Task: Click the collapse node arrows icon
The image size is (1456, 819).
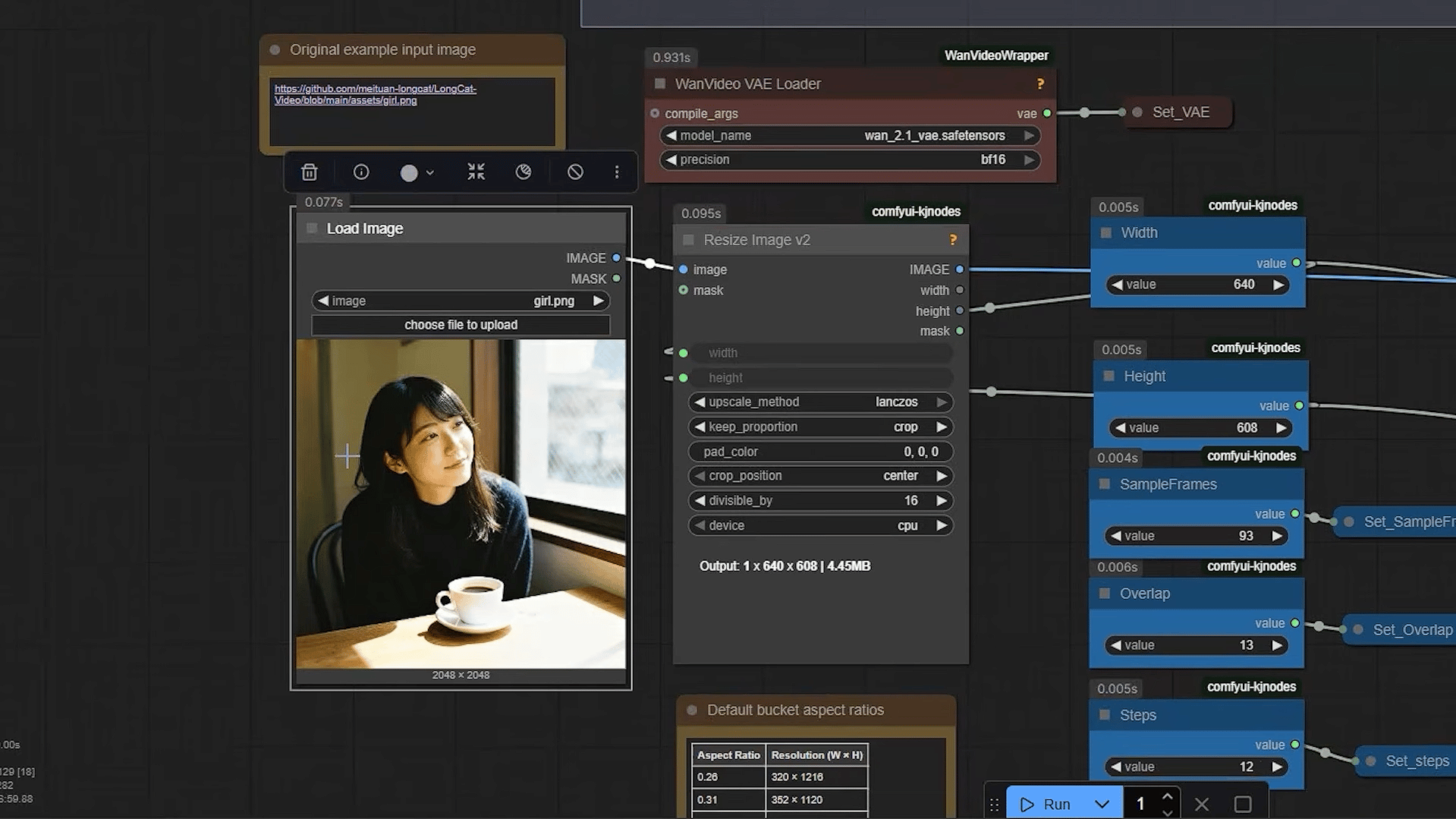Action: (x=476, y=172)
